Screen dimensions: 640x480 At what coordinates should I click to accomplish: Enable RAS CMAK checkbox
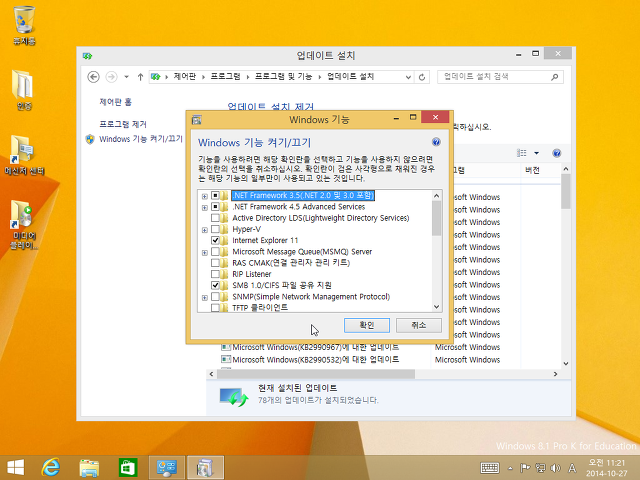coord(215,263)
